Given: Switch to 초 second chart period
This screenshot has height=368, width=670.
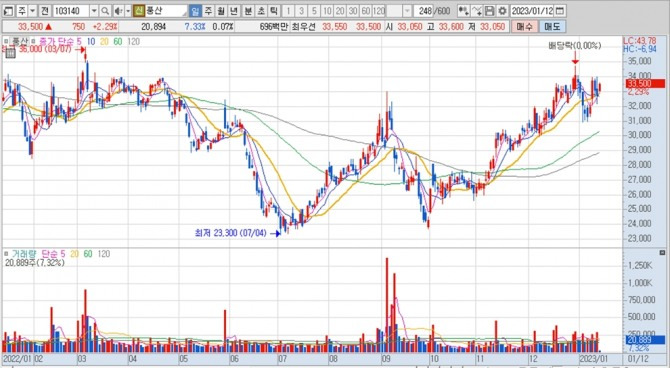Looking at the screenshot, I should (x=261, y=11).
